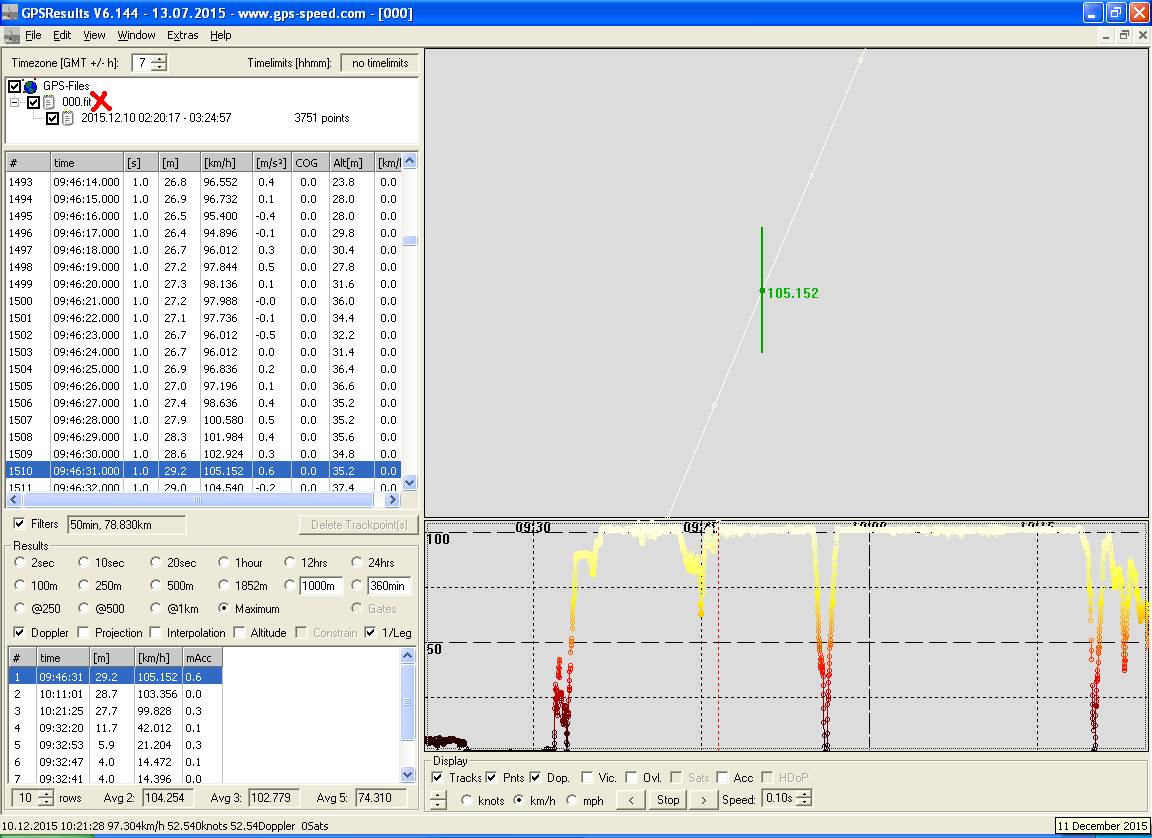Viewport: 1152px width, 838px height.
Task: Enable the Altitude checkbox
Action: click(x=240, y=633)
